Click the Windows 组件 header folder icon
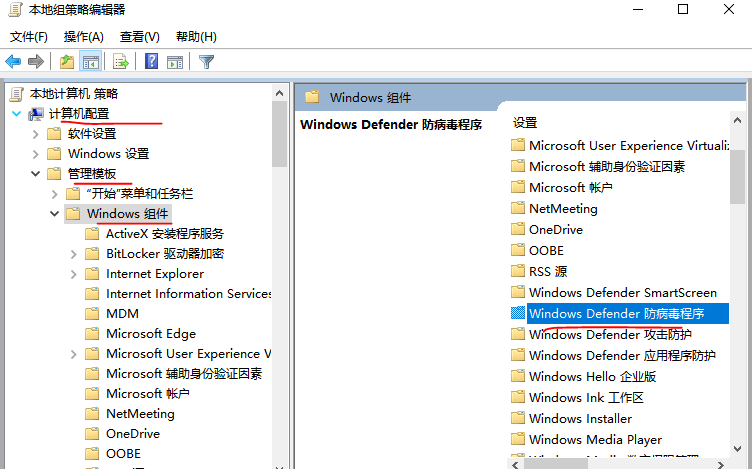 tap(312, 97)
